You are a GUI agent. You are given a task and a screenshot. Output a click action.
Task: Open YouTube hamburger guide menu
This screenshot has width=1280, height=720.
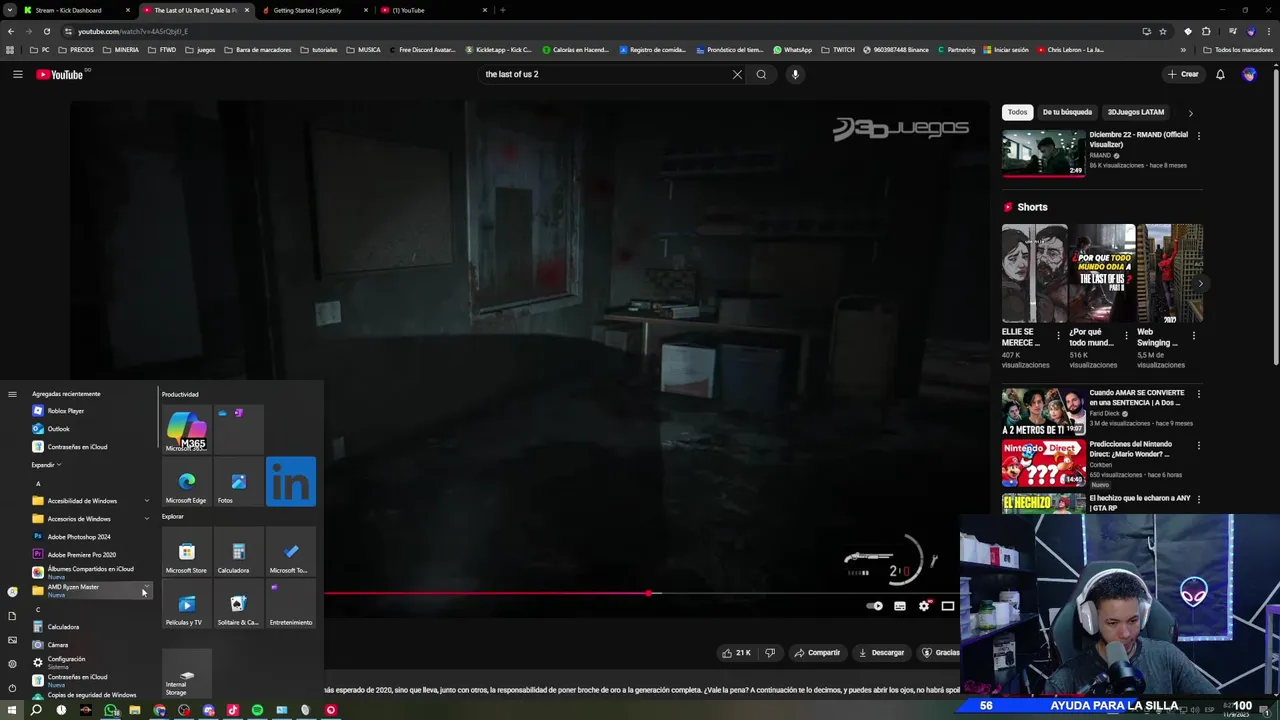pyautogui.click(x=17, y=74)
